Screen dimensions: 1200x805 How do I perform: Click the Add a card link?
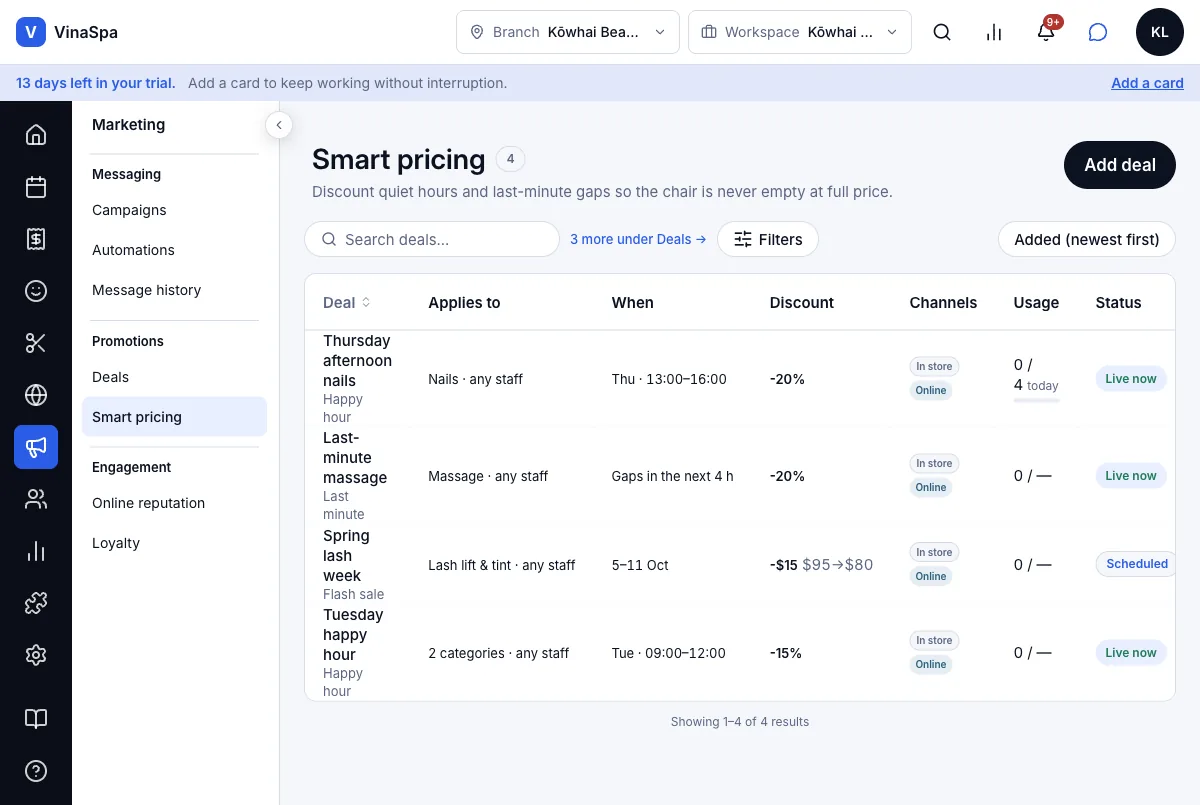(1147, 83)
